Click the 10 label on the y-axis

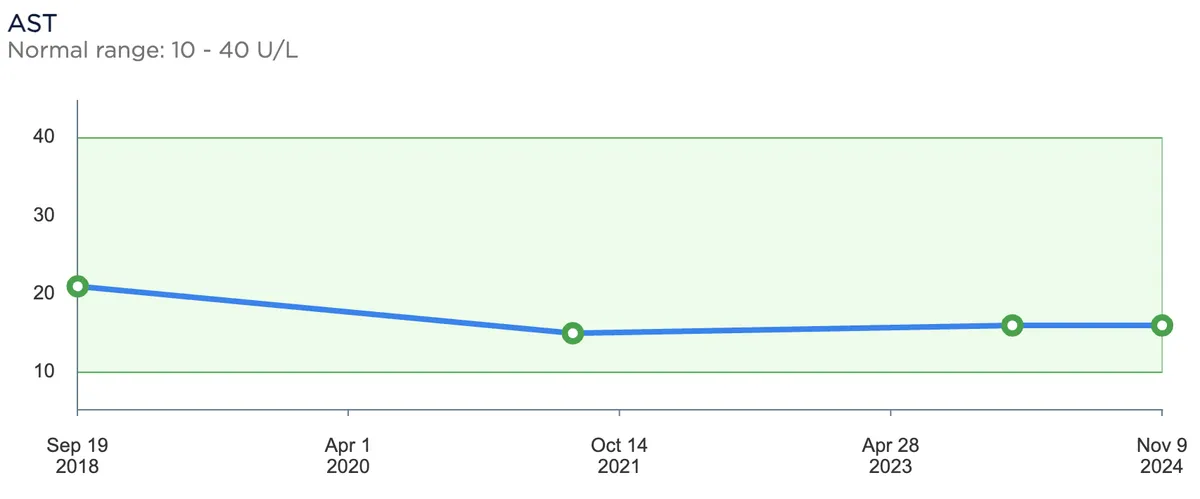(x=44, y=372)
